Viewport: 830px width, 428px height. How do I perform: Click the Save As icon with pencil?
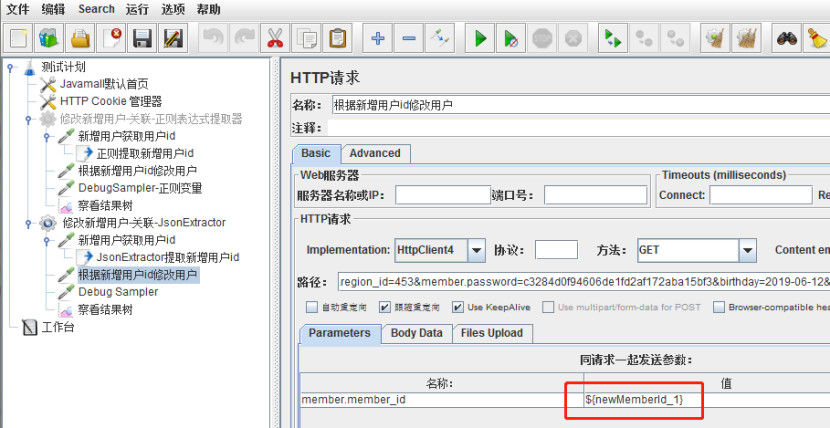point(173,38)
